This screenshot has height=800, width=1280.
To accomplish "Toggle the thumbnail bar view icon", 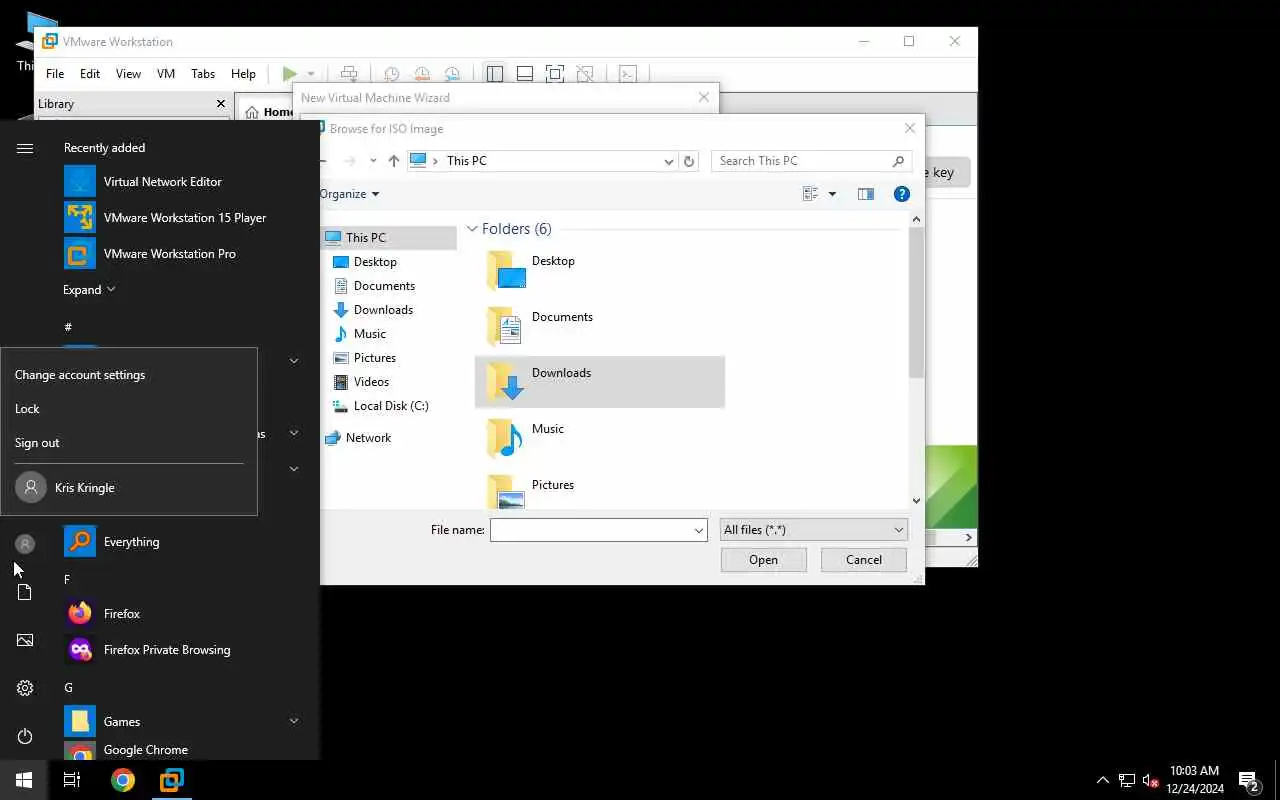I will tap(524, 74).
